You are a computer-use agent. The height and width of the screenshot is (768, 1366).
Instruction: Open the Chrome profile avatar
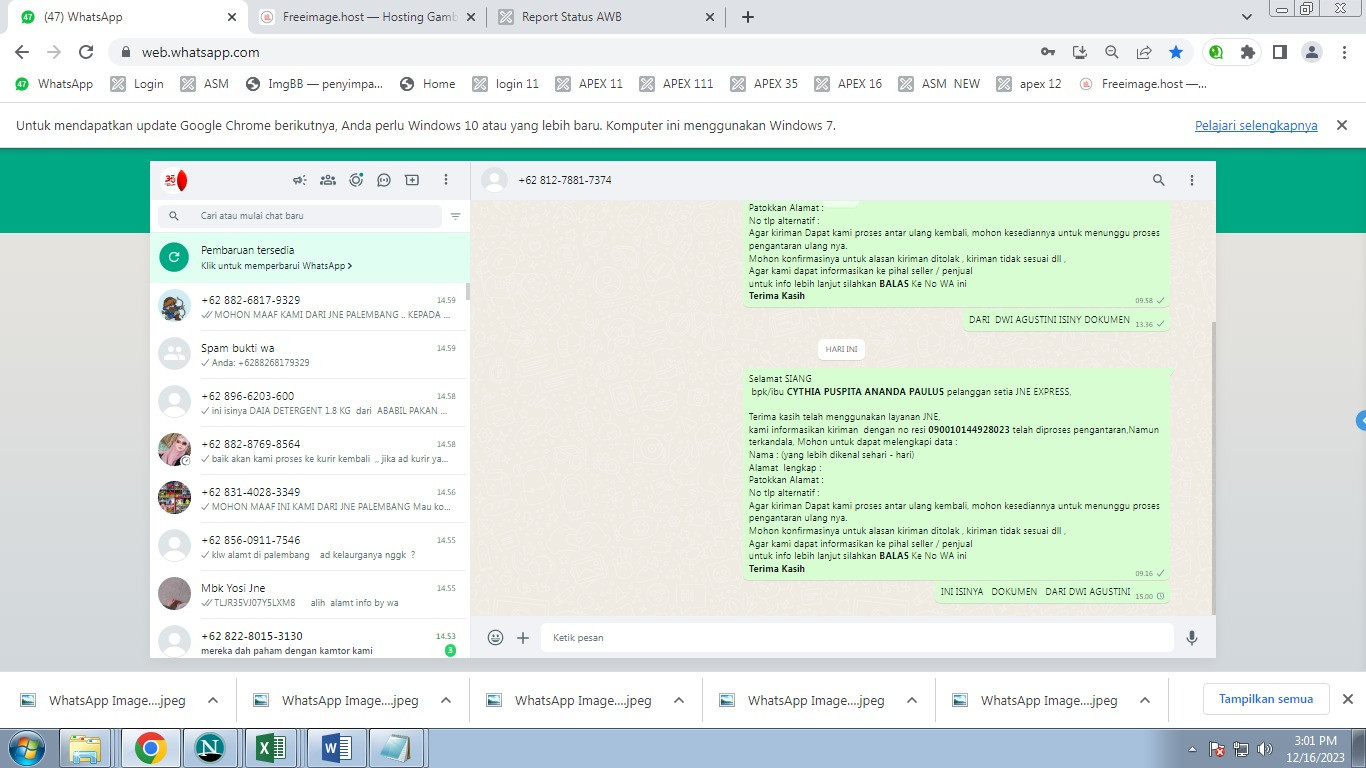1312,52
